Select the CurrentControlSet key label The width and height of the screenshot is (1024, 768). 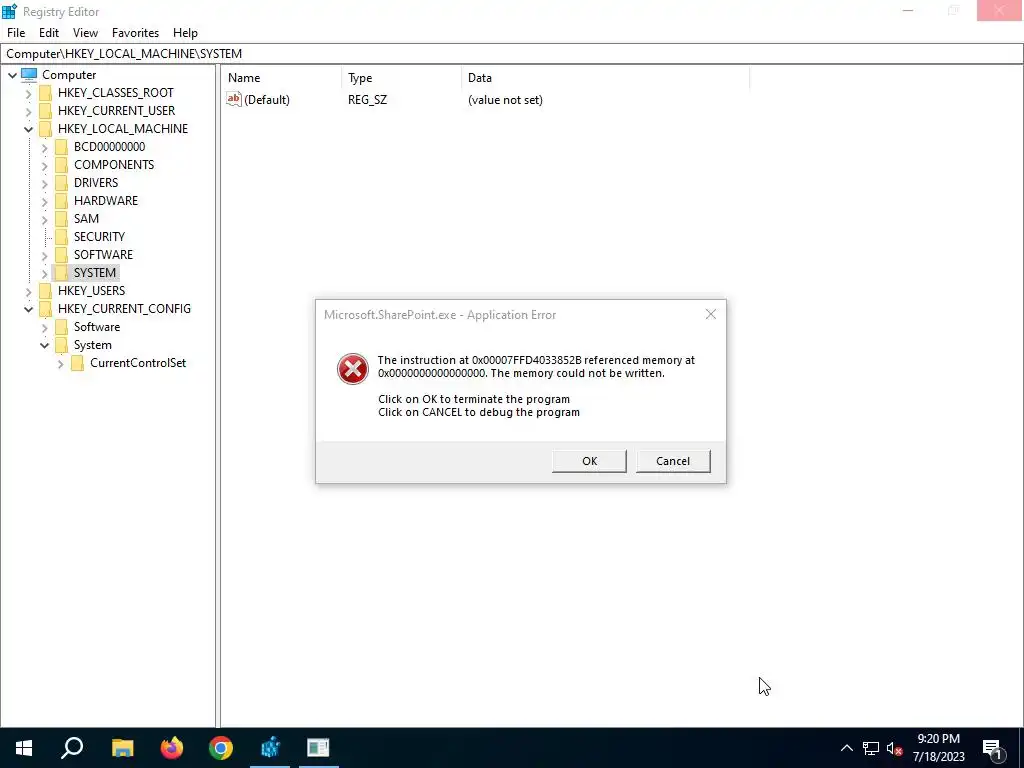click(138, 362)
